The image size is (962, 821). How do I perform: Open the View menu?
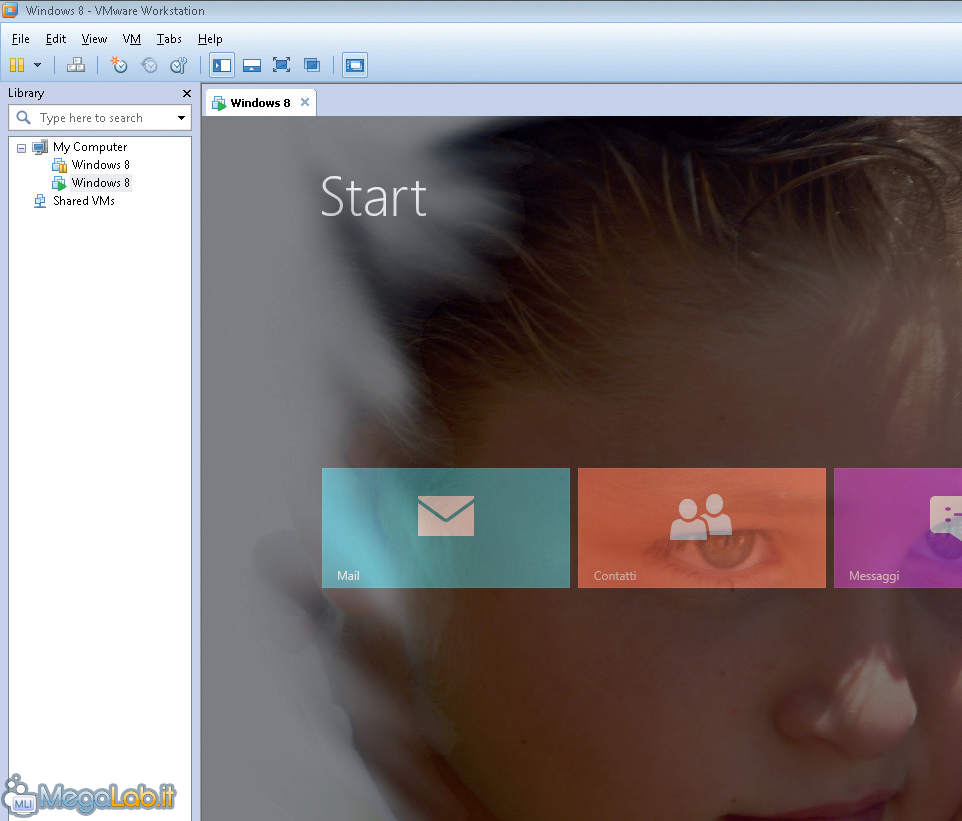(x=94, y=39)
